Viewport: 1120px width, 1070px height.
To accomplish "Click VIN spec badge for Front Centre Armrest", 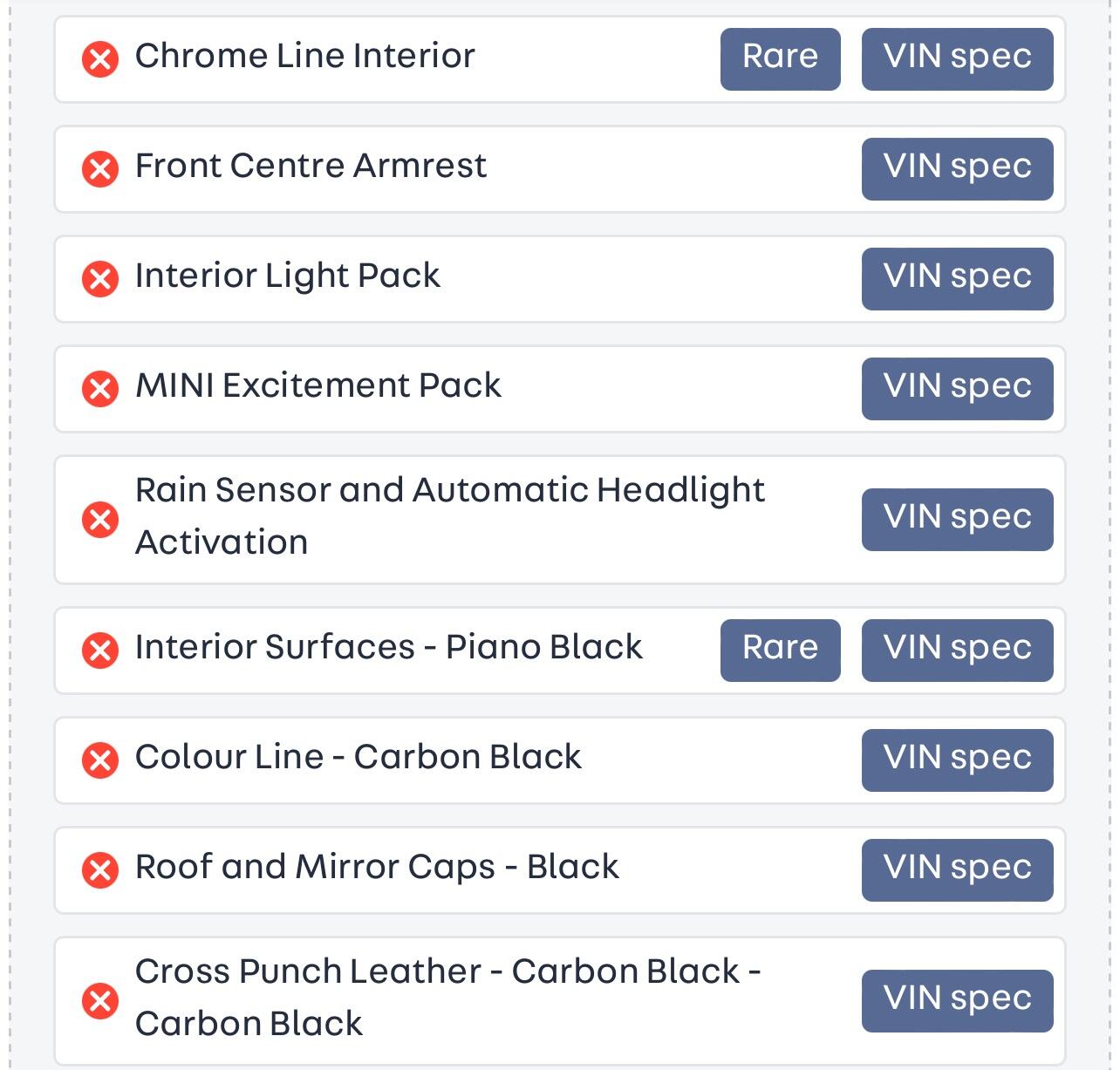I will [957, 168].
